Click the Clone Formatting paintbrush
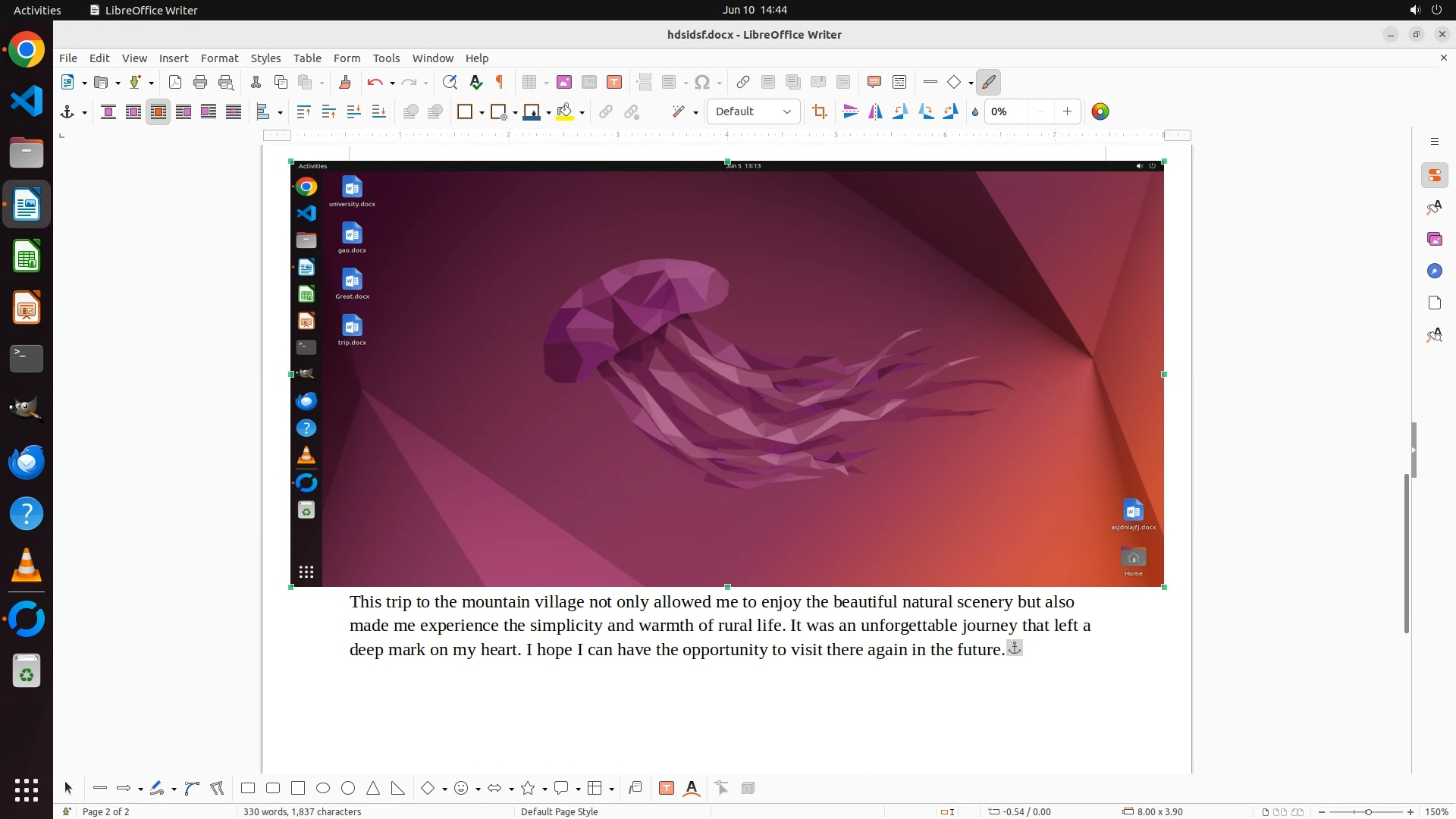Viewport: 1456px width, 819px height. [345, 83]
